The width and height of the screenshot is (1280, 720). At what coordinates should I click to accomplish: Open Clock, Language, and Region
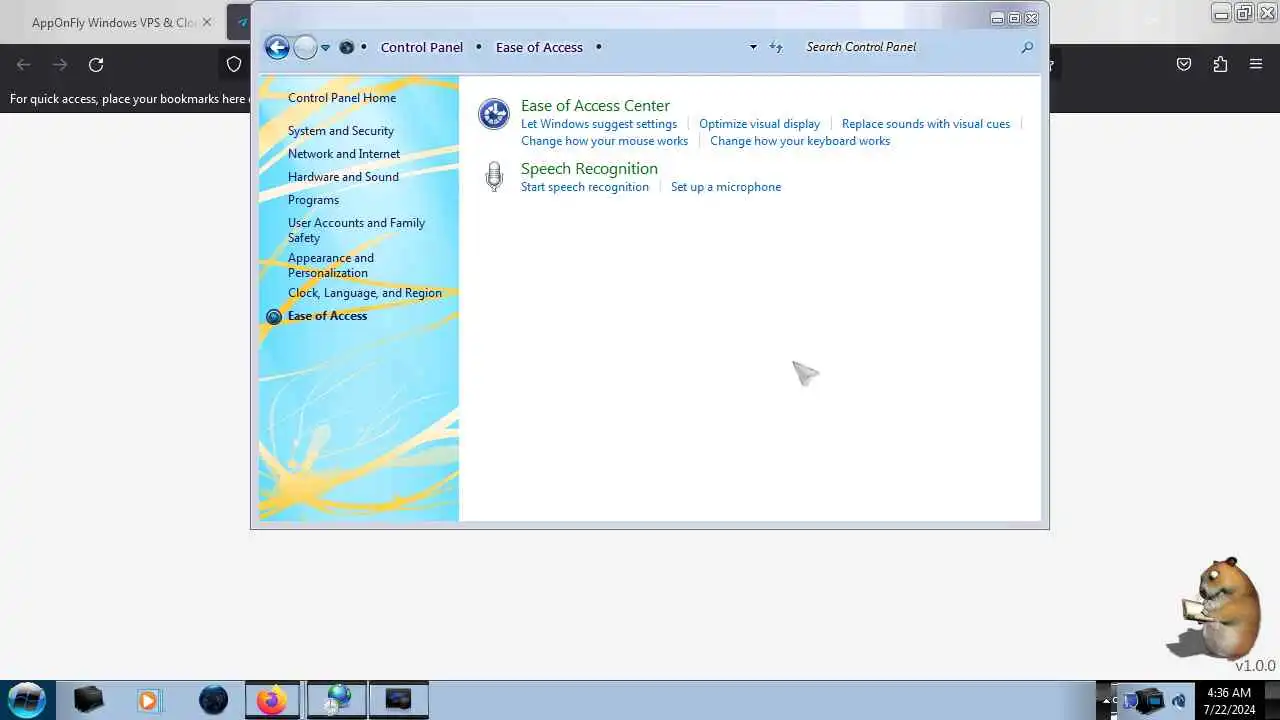coord(365,293)
